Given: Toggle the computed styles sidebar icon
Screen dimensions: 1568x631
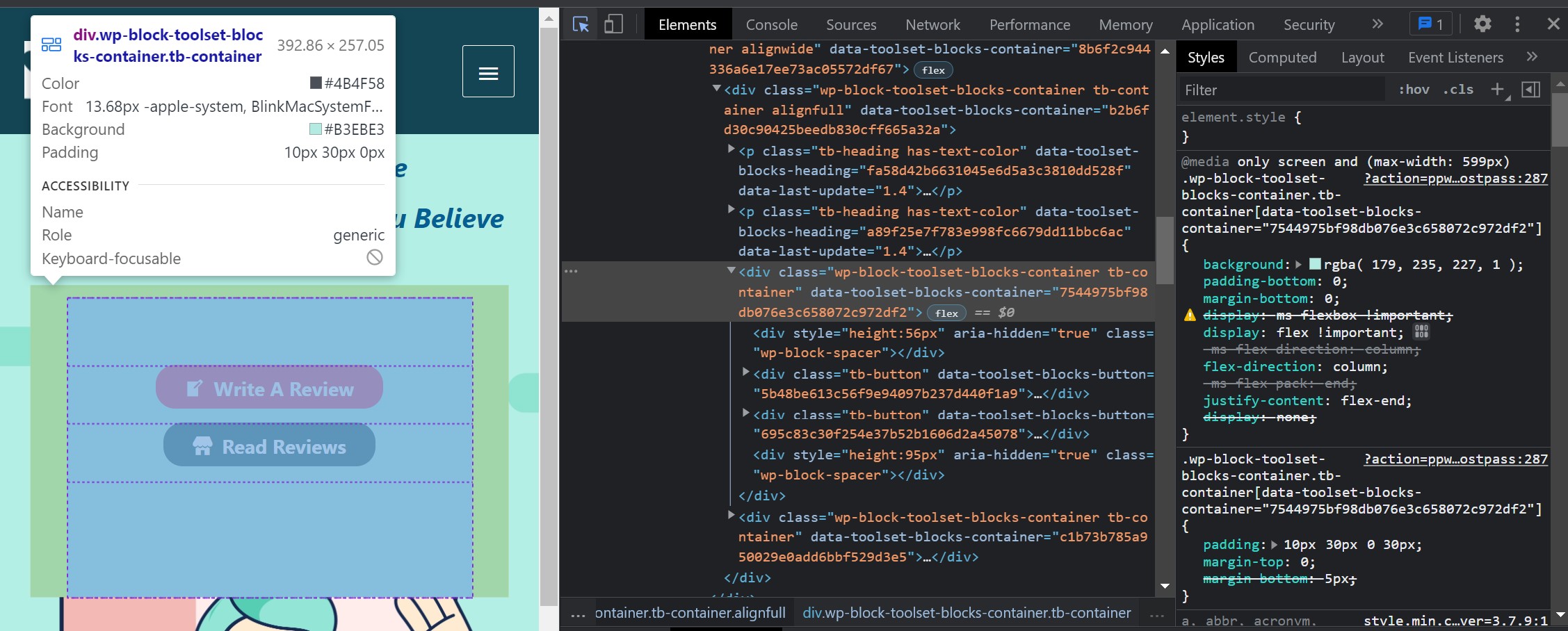Looking at the screenshot, I should coord(1530,90).
